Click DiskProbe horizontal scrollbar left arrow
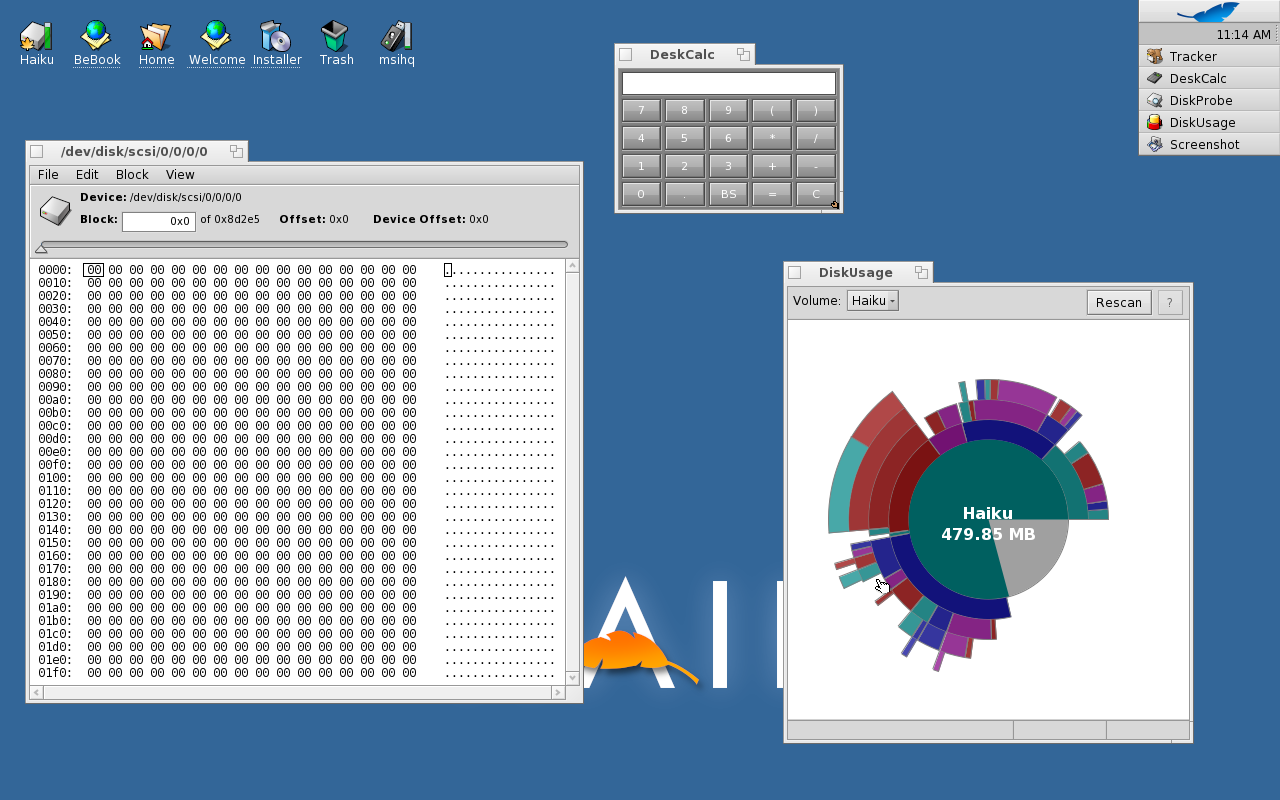 (37, 692)
